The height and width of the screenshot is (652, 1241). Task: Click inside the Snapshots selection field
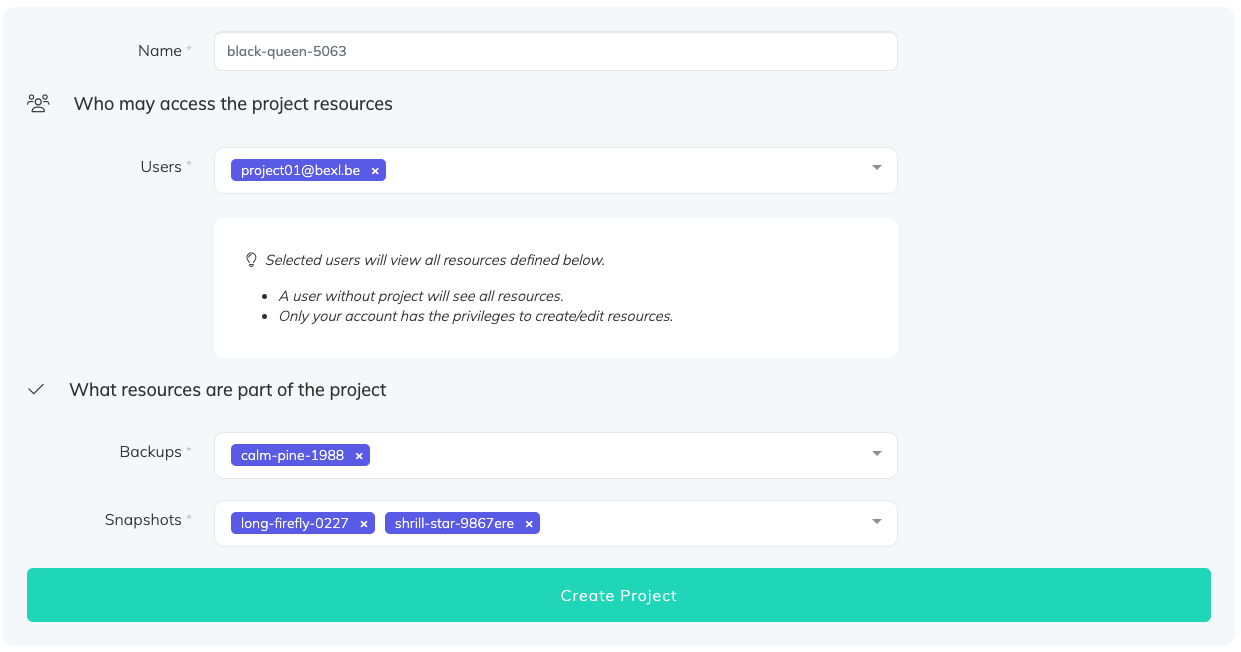pyautogui.click(x=700, y=524)
